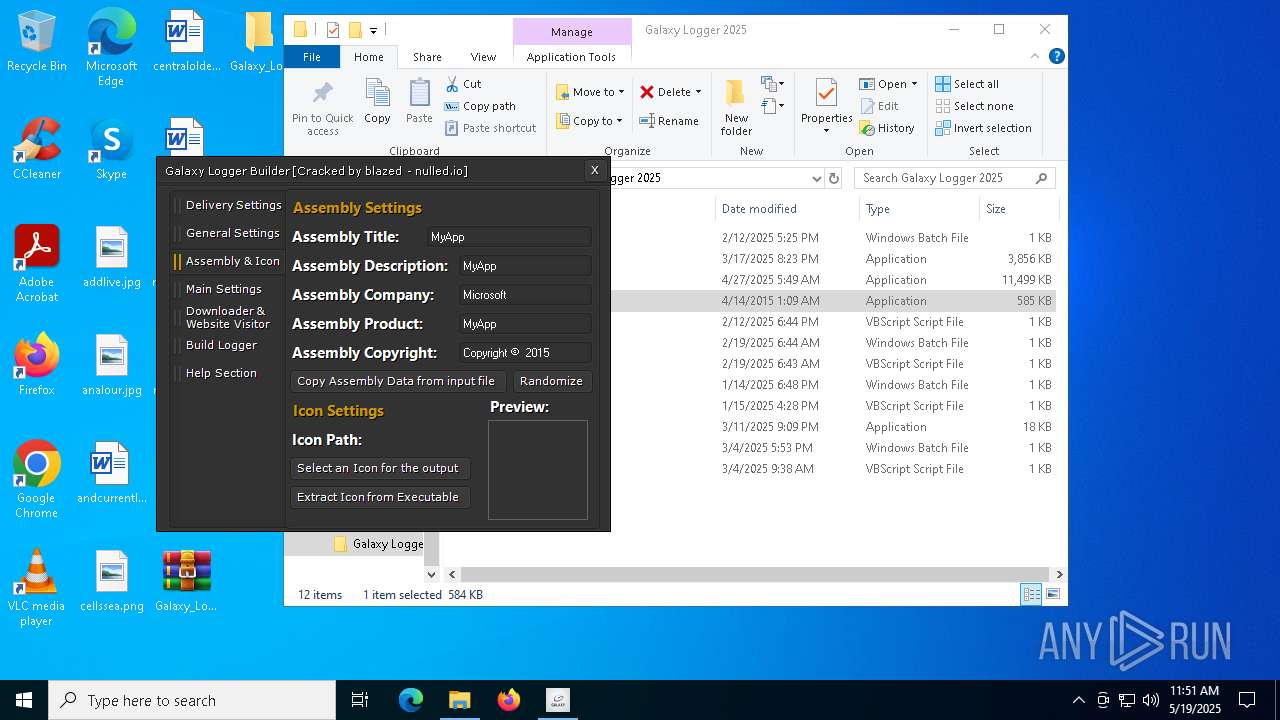
Task: Open Main Settings section
Action: click(223, 289)
